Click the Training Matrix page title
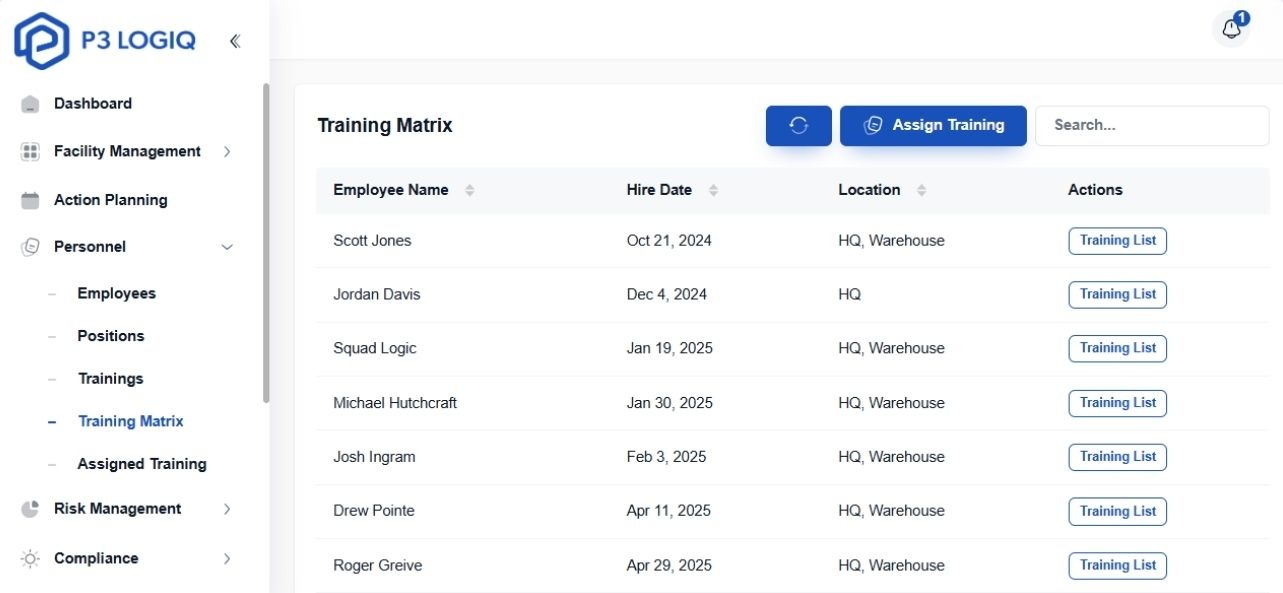1283x593 pixels. coord(385,126)
